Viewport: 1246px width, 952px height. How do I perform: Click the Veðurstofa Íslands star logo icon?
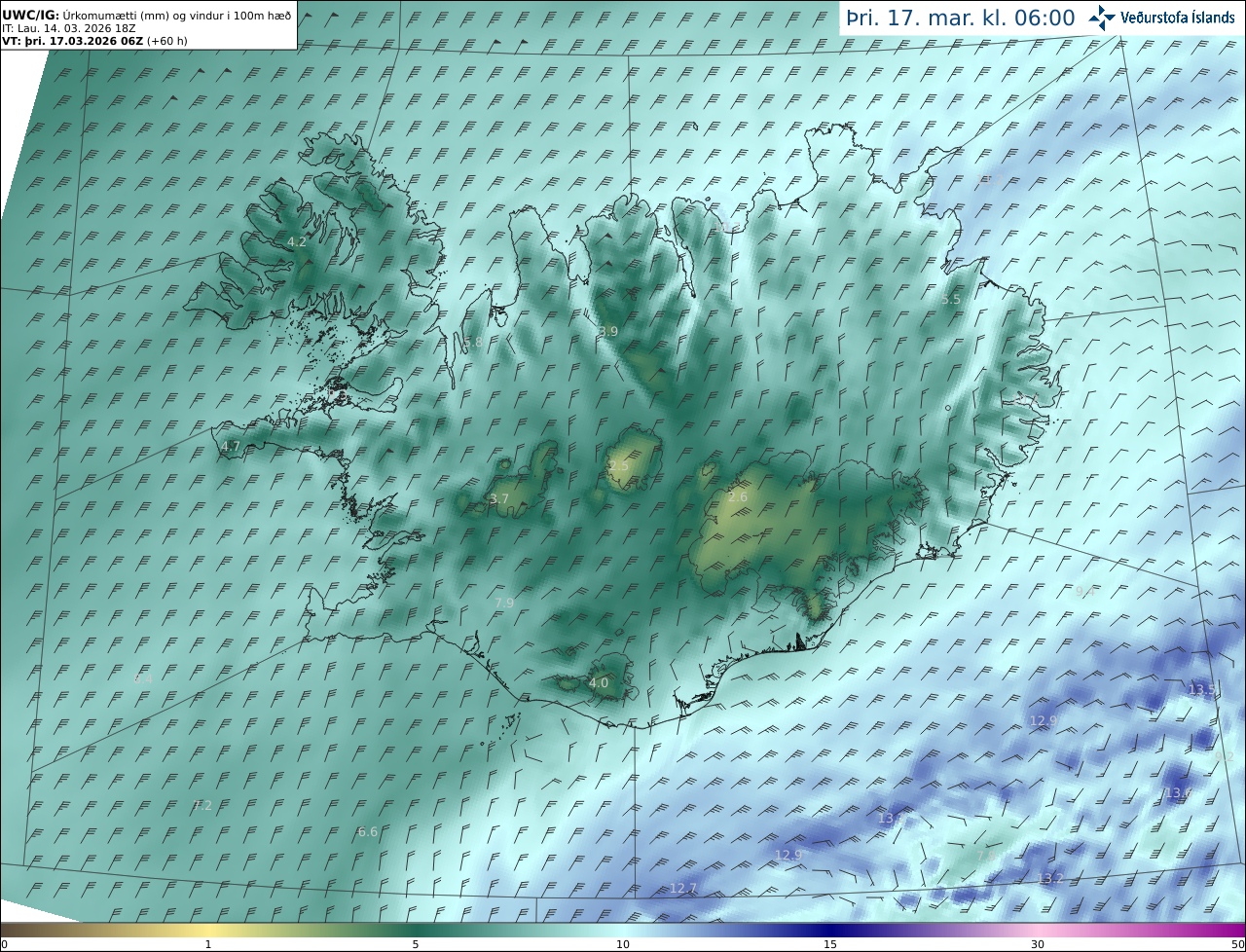[1102, 18]
